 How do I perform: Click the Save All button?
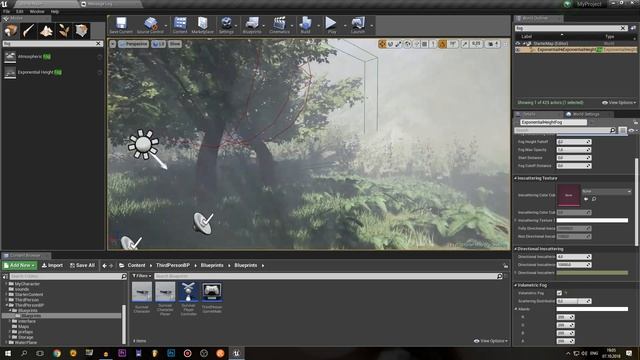coord(82,266)
